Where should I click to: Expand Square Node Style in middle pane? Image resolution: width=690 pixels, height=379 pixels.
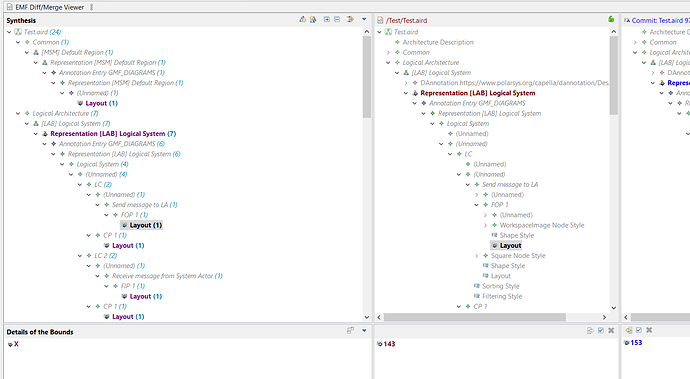tap(476, 256)
